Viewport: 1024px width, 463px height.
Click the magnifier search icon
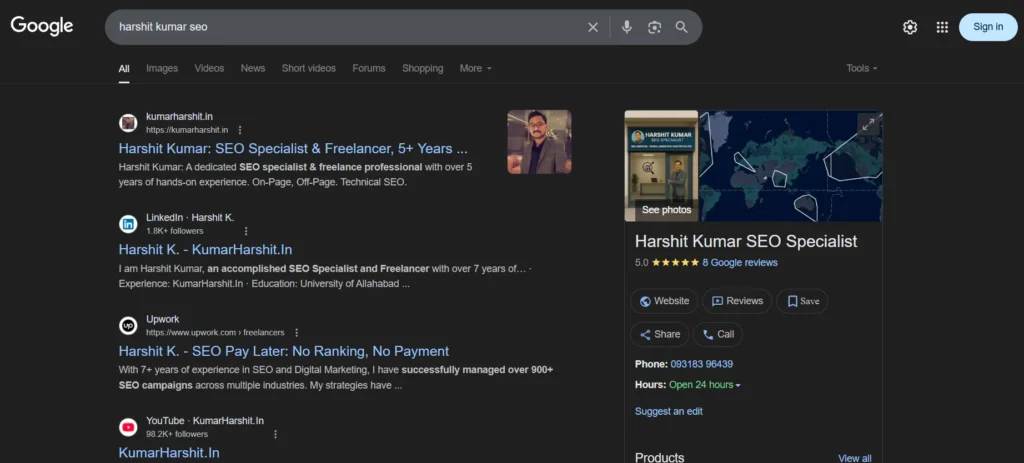tap(682, 27)
